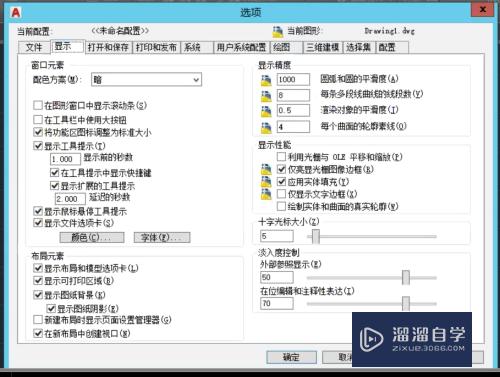The image size is (500, 377).
Task: Click the drawing icon beside 仅亮显光栅图像边框
Action: pos(266,169)
